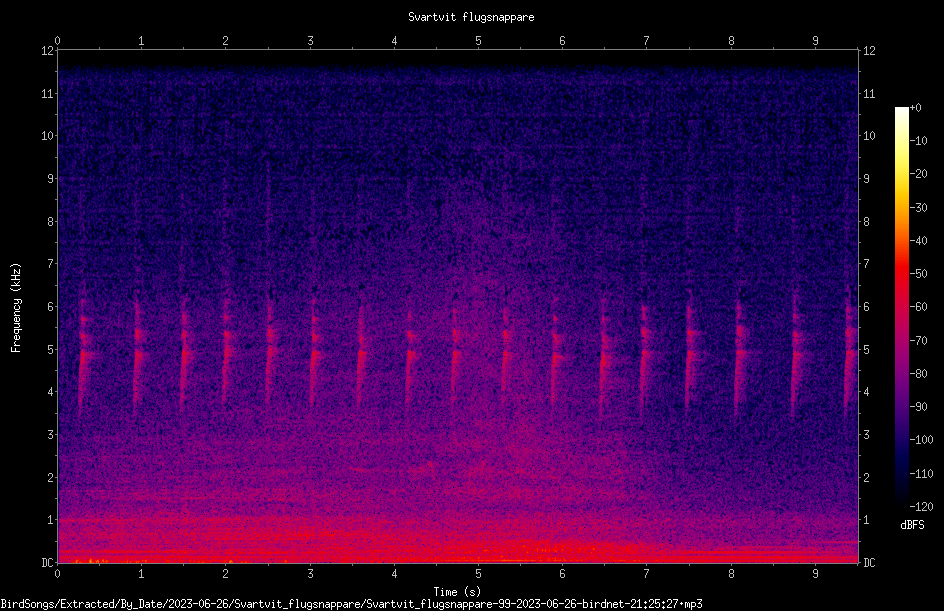Screen dimensions: 944x611
Task: Click the "DC" tick on the right frequency axis
Action: tap(869, 562)
